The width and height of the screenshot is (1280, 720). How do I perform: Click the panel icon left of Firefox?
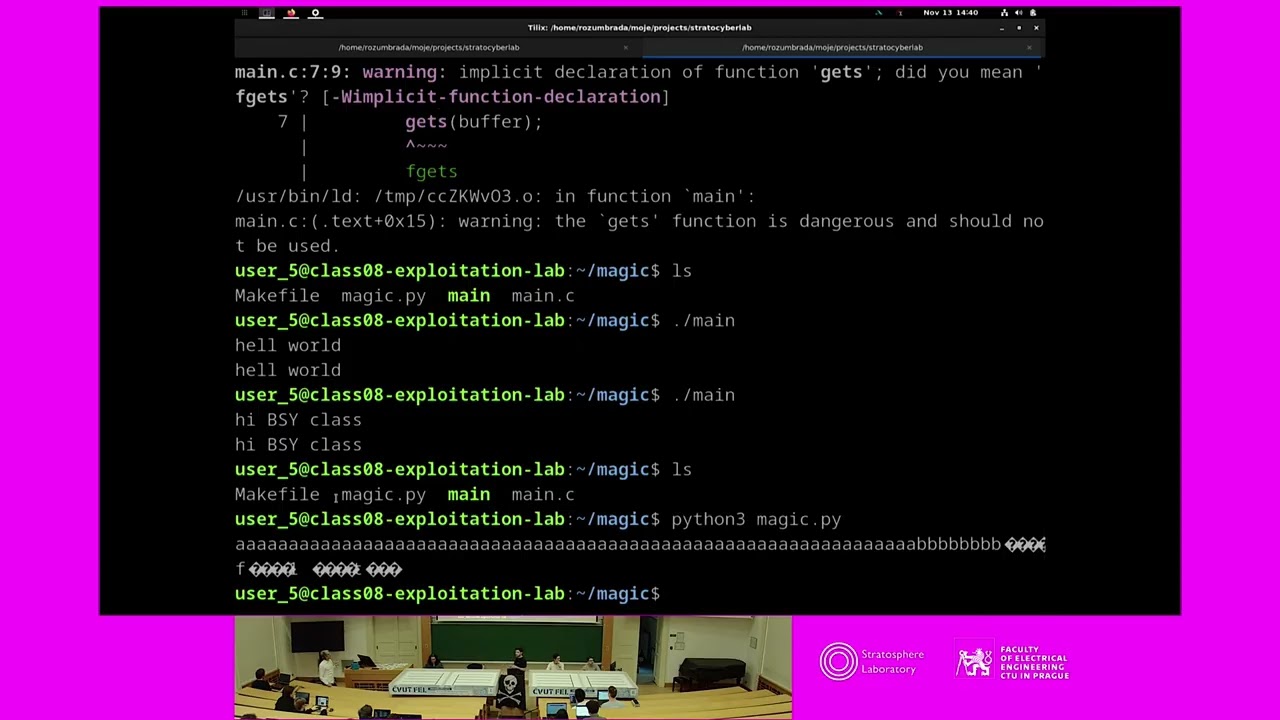(x=267, y=13)
